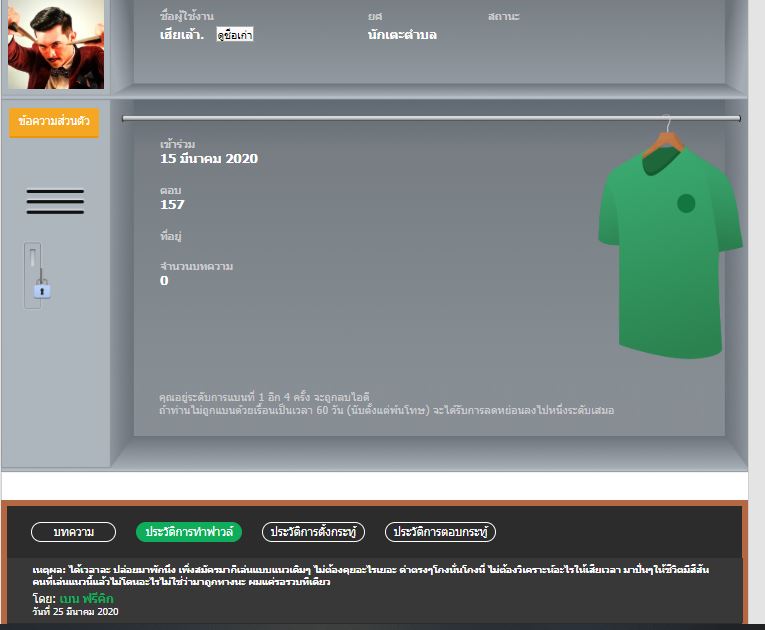Viewport: 765px width, 630px height.
Task: Click the round badge on green shirt
Action: tap(686, 203)
